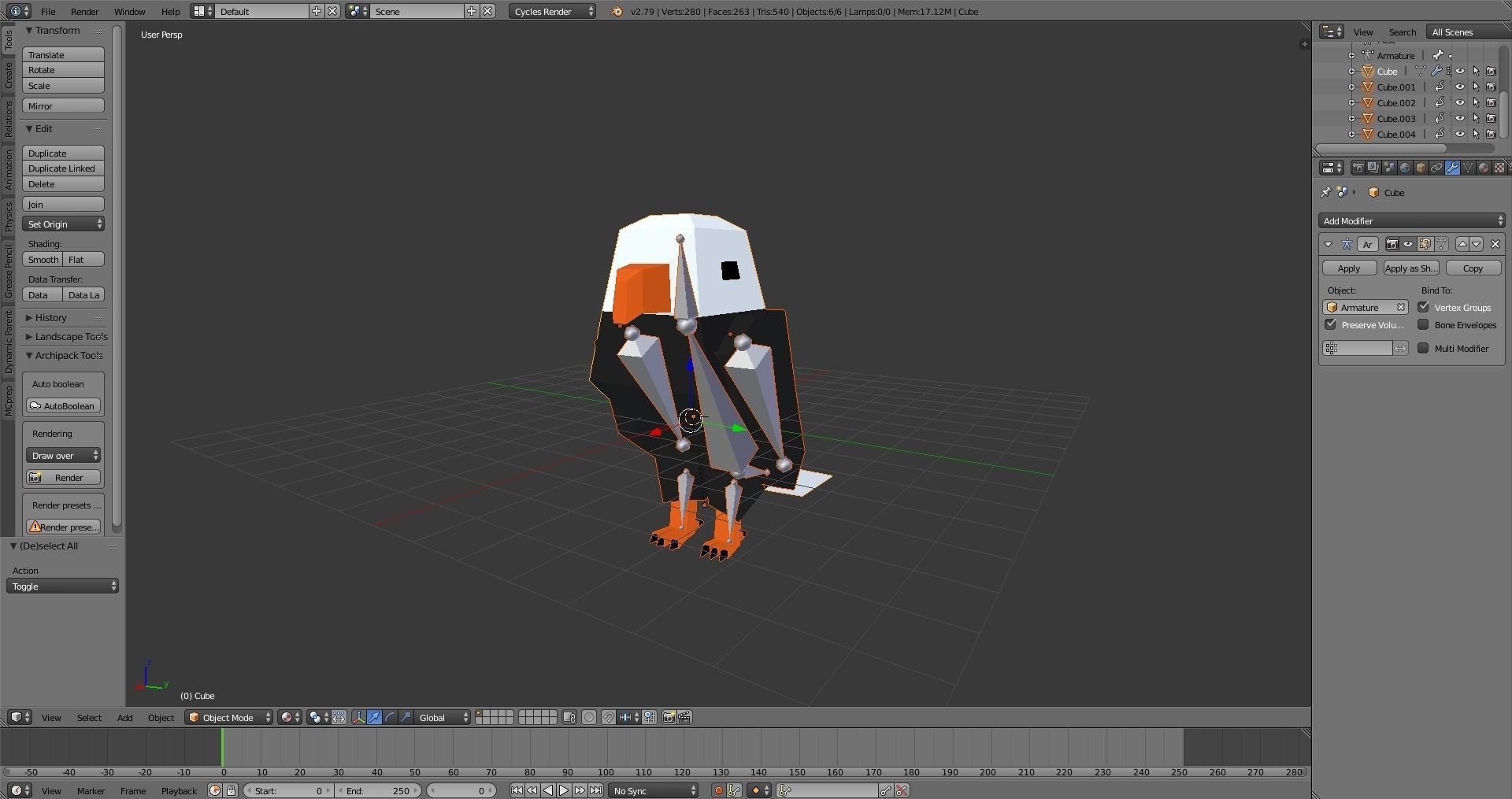
Task: Hide Cube.003 using its eye icon
Action: click(1460, 118)
